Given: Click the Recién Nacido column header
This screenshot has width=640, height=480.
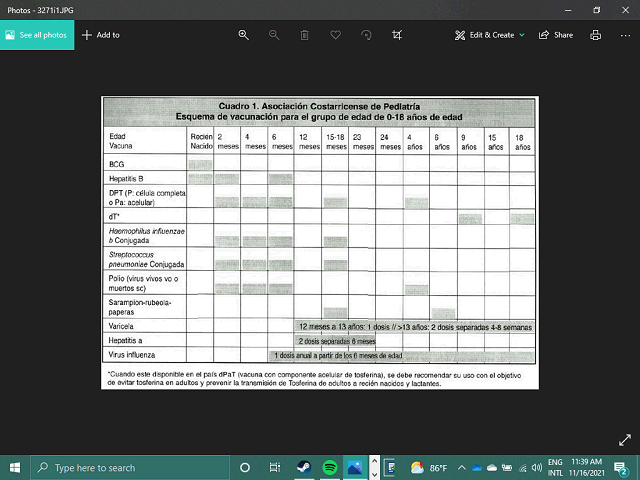Looking at the screenshot, I should tap(201, 141).
